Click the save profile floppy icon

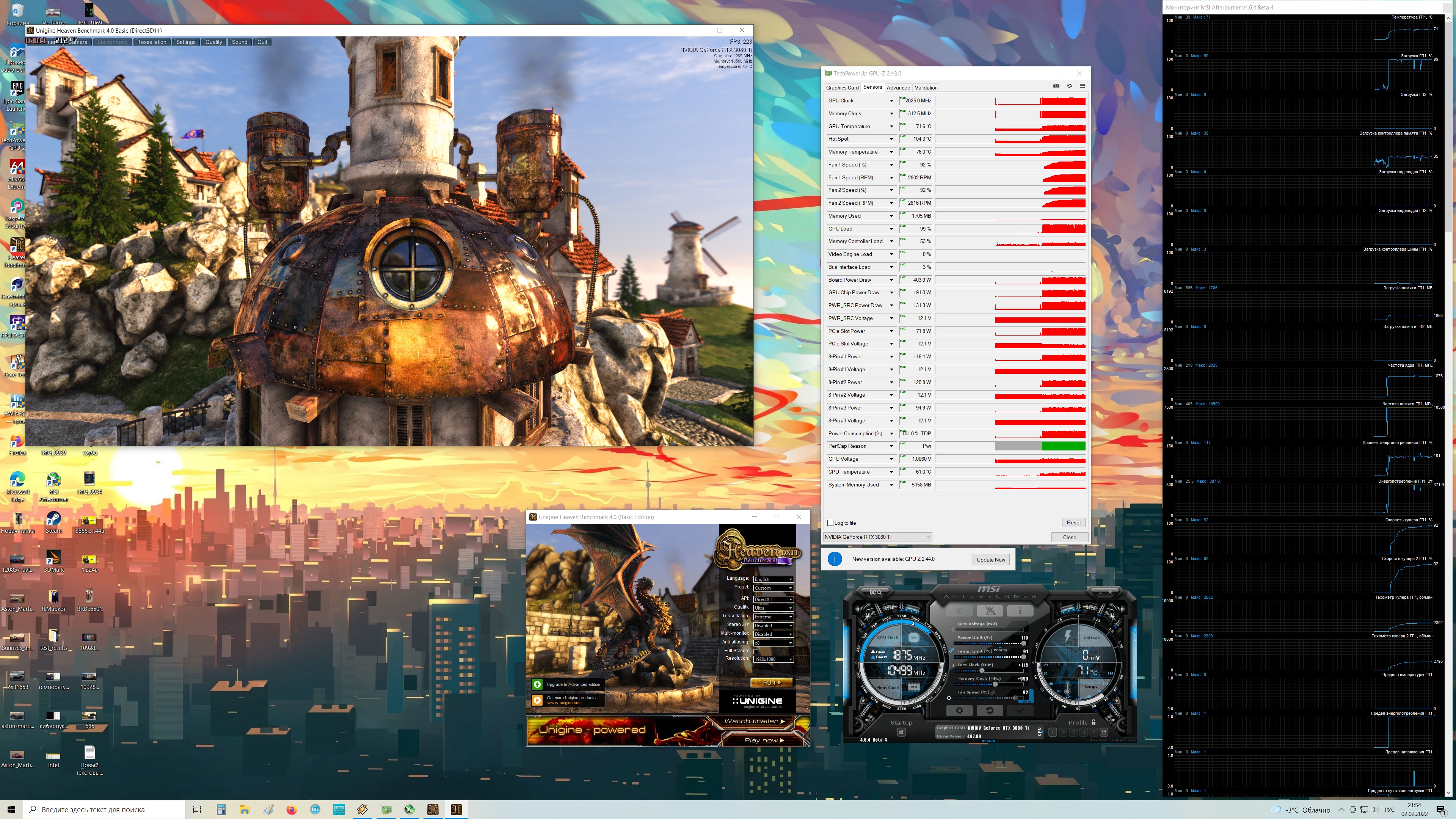1103,732
